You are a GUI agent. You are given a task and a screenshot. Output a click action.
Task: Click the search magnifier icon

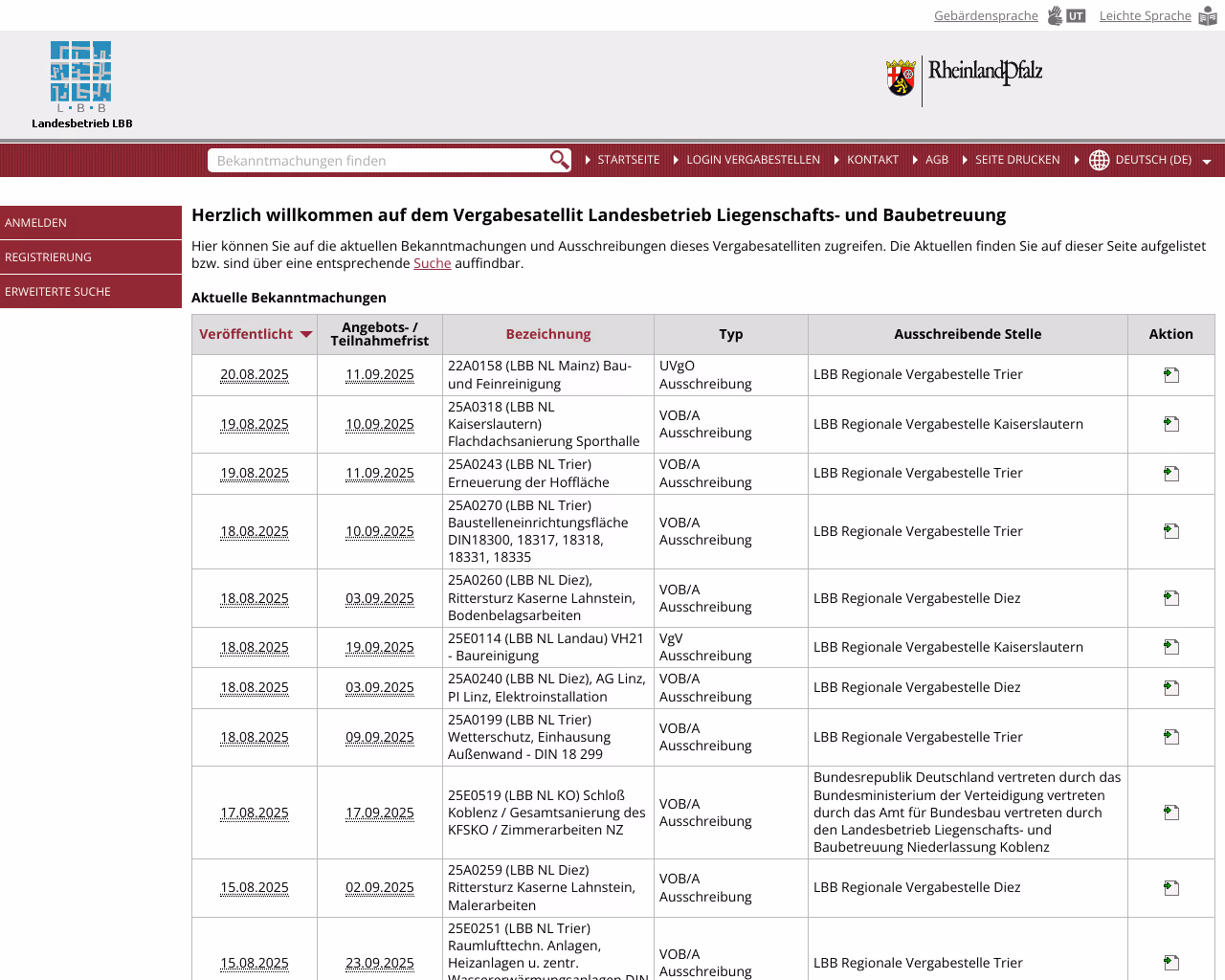[558, 160]
